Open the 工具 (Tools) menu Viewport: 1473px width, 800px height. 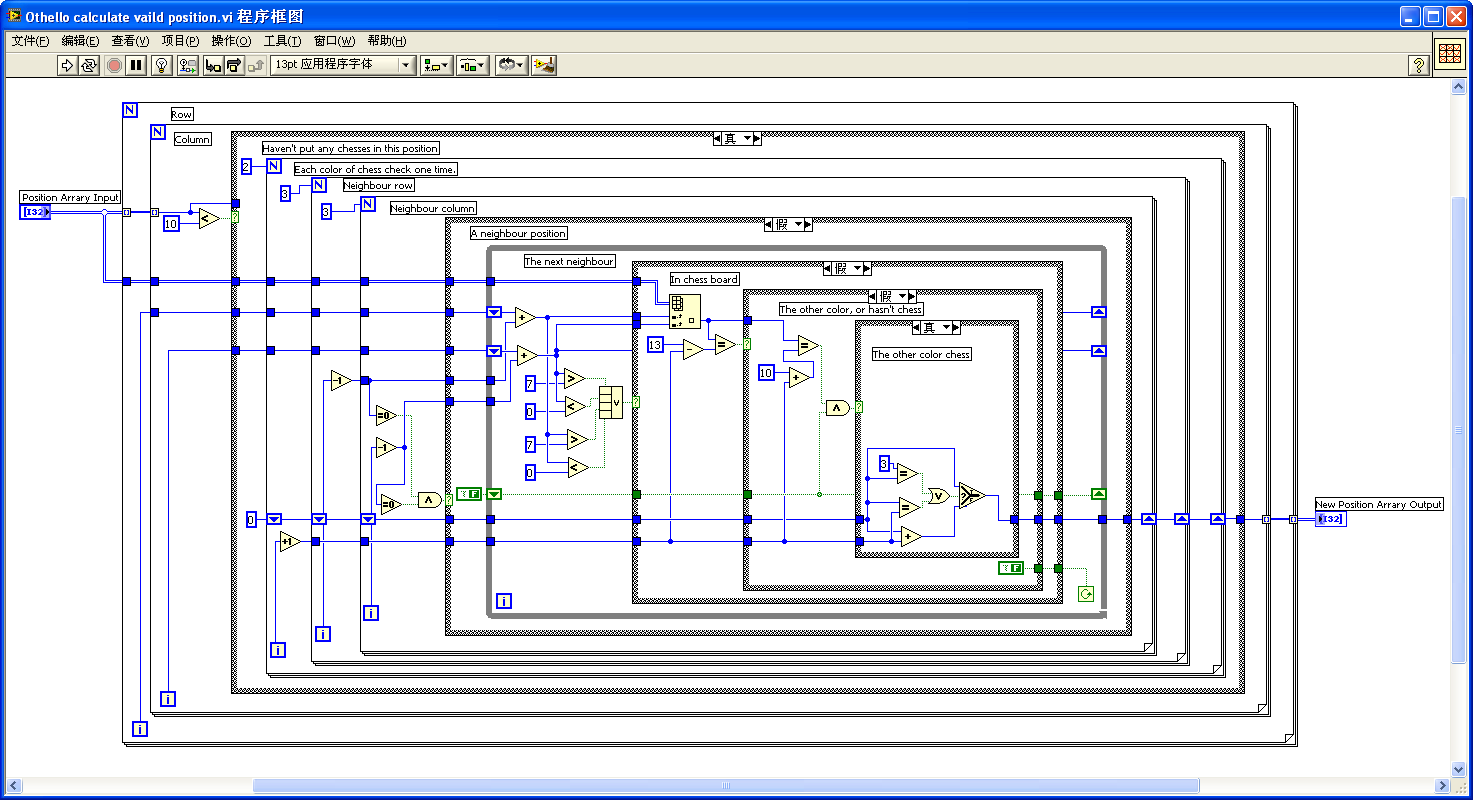pyautogui.click(x=282, y=41)
